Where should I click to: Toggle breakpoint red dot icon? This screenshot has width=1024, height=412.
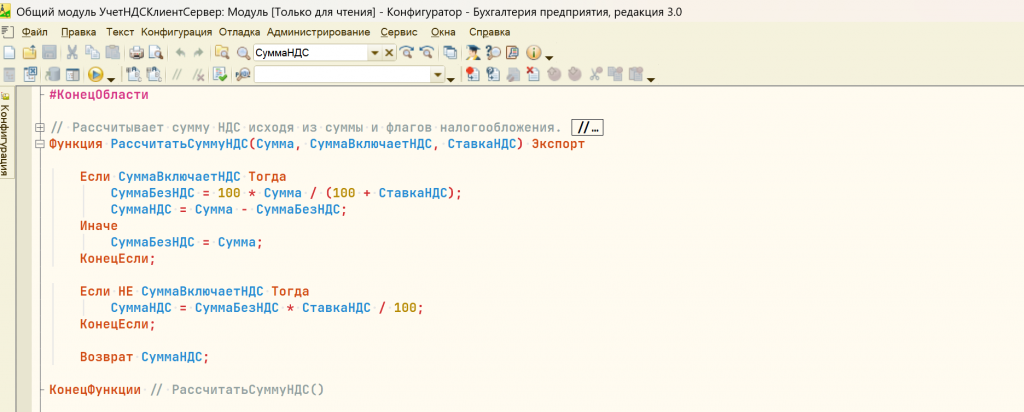coord(472,74)
